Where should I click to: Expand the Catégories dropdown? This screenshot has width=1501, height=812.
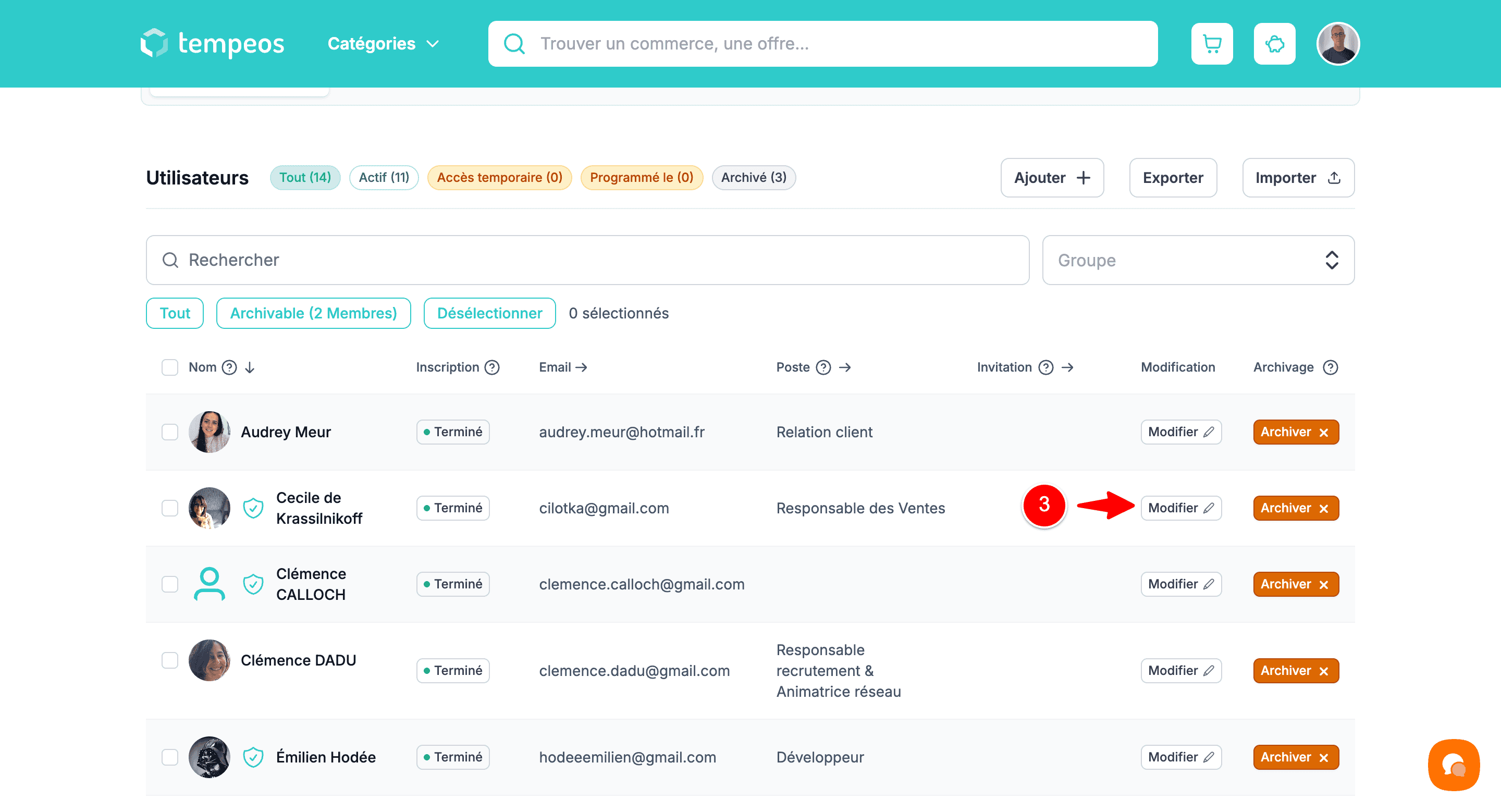coord(383,44)
